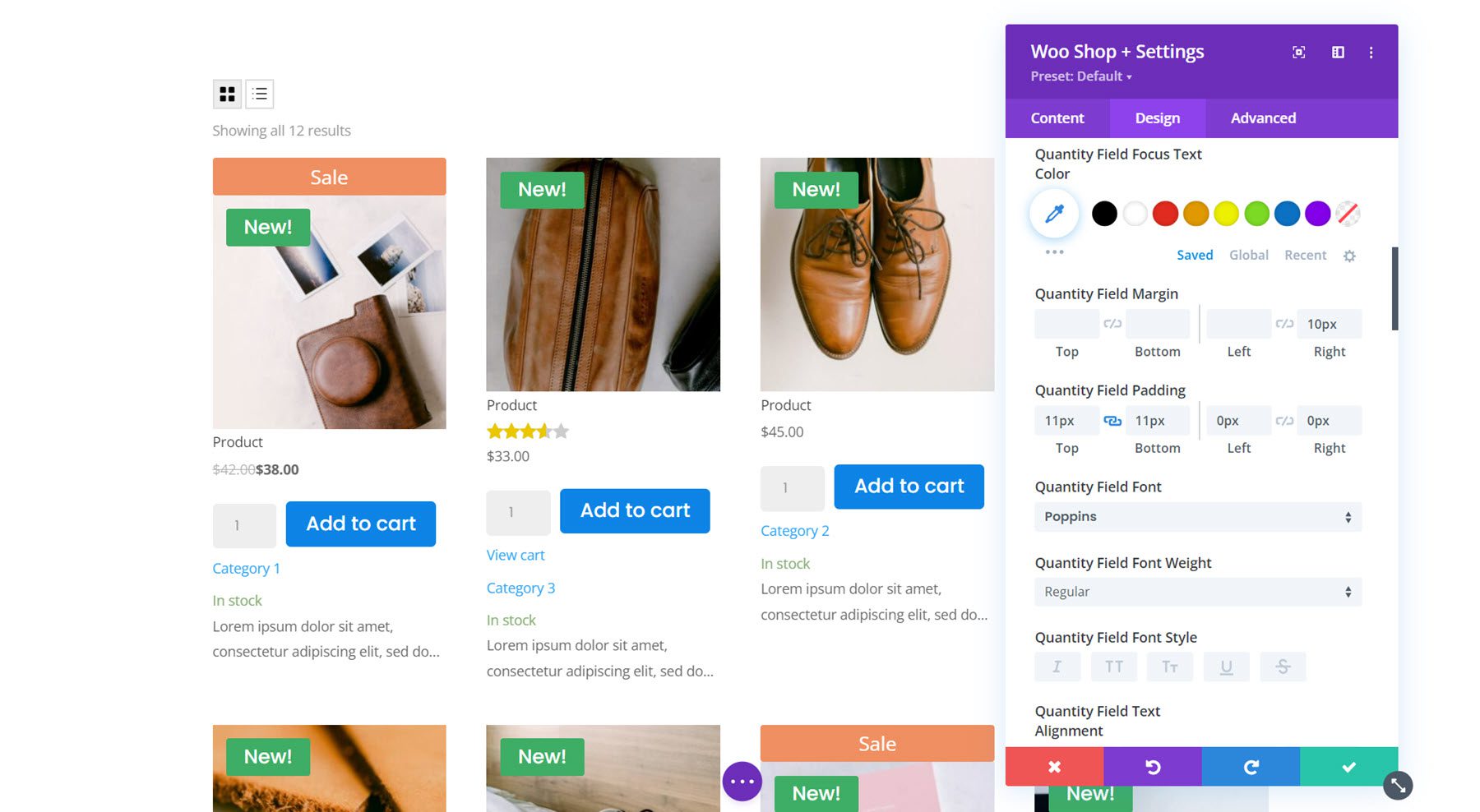This screenshot has height=812, width=1480.
Task: Open the View cart link
Action: point(515,555)
